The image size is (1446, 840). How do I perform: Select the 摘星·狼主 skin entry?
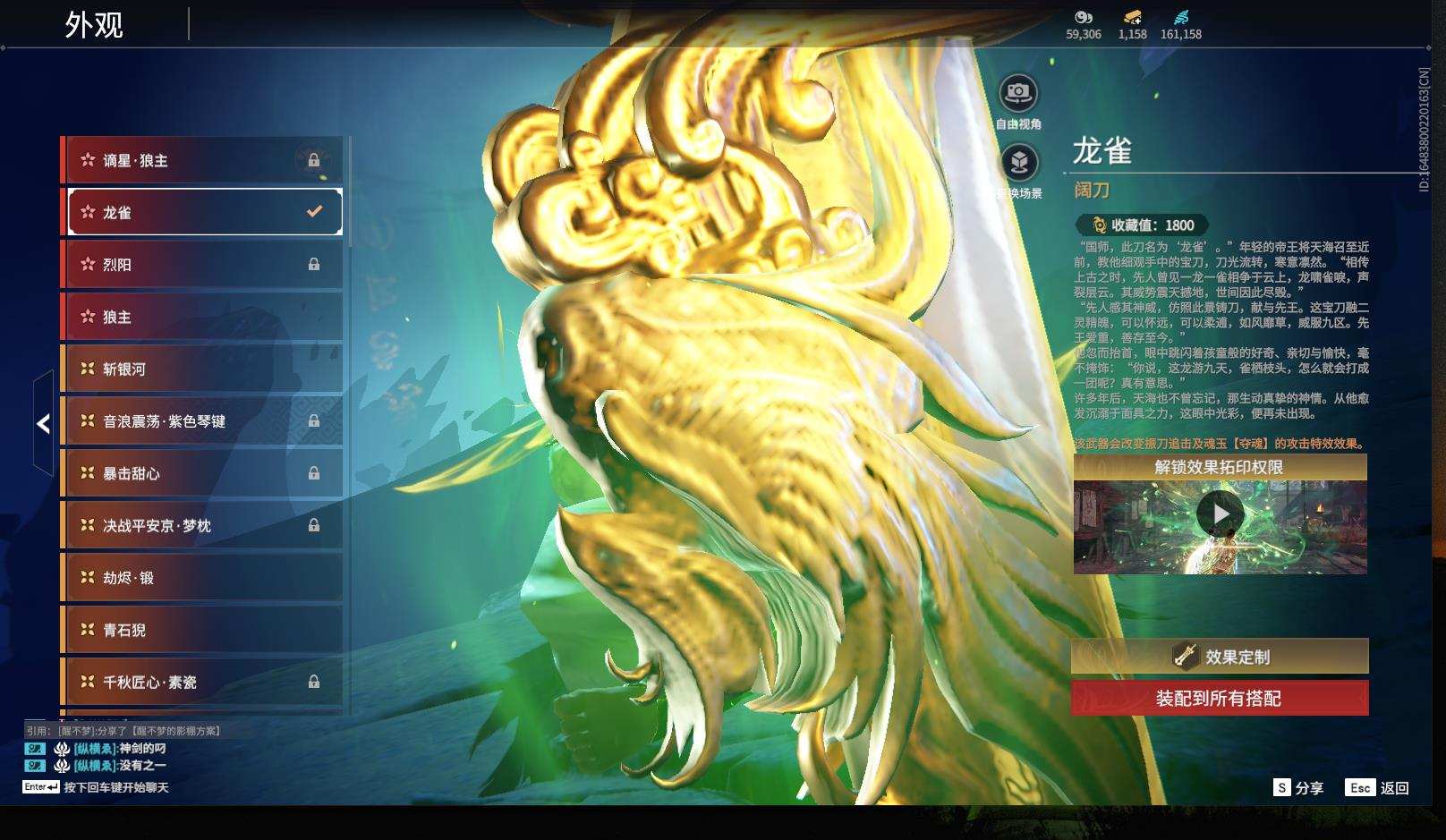point(201,160)
